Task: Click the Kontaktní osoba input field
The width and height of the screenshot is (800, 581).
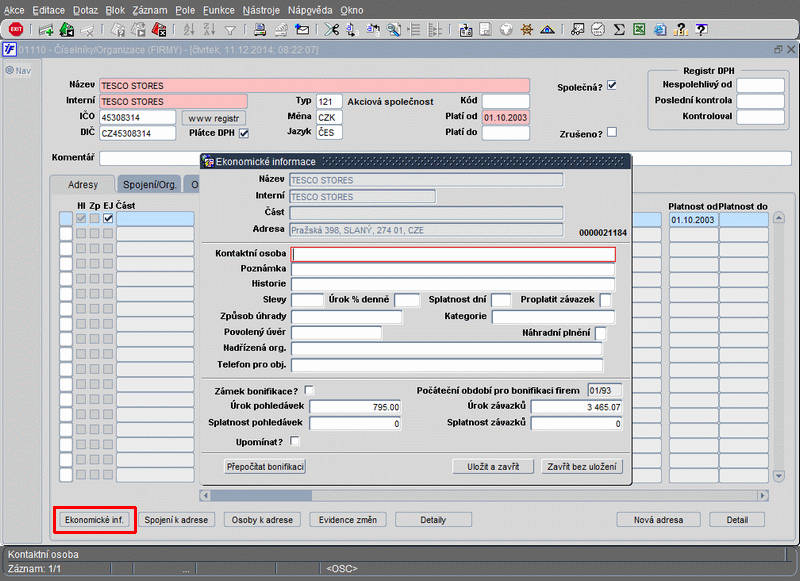Action: [453, 254]
